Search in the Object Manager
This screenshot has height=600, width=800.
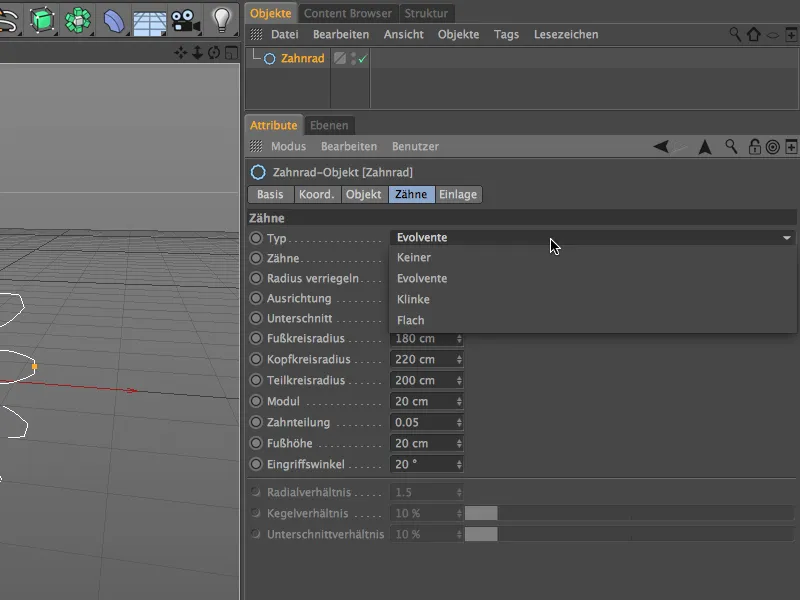tap(735, 35)
